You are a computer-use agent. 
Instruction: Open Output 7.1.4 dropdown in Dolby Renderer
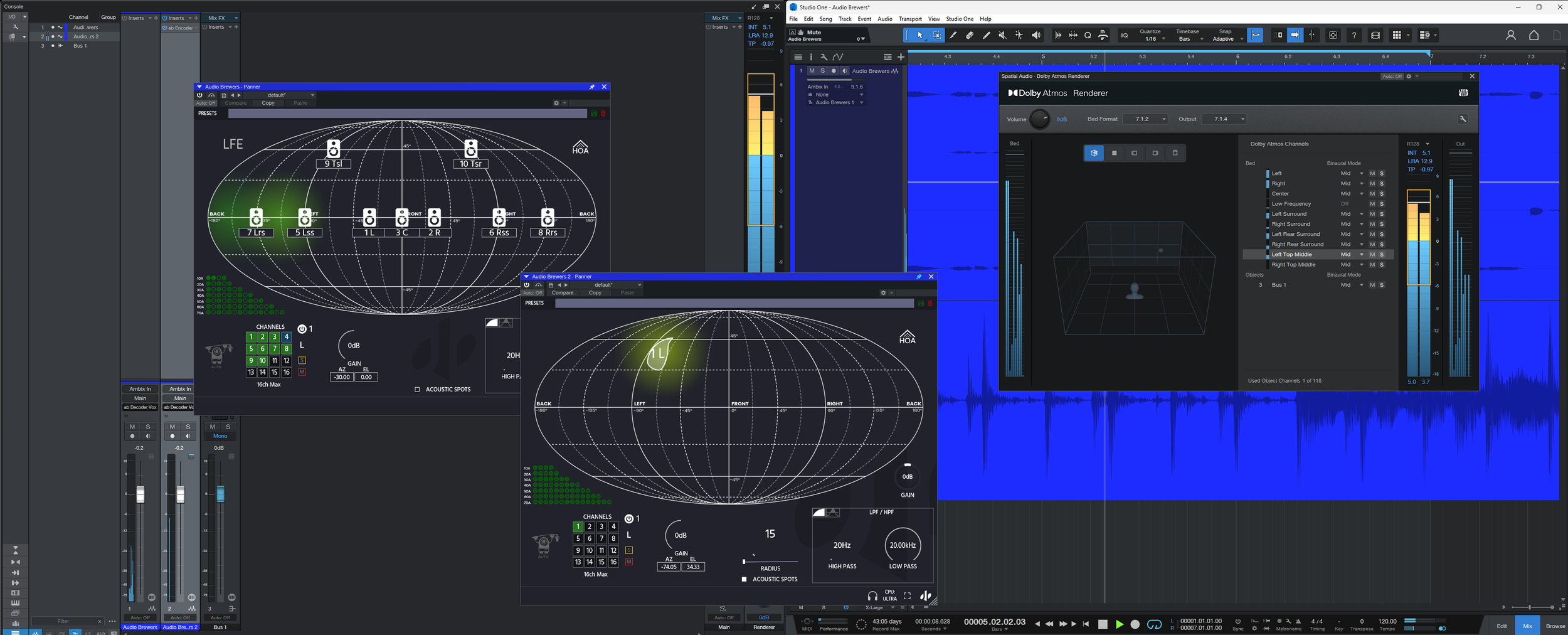pyautogui.click(x=1224, y=119)
